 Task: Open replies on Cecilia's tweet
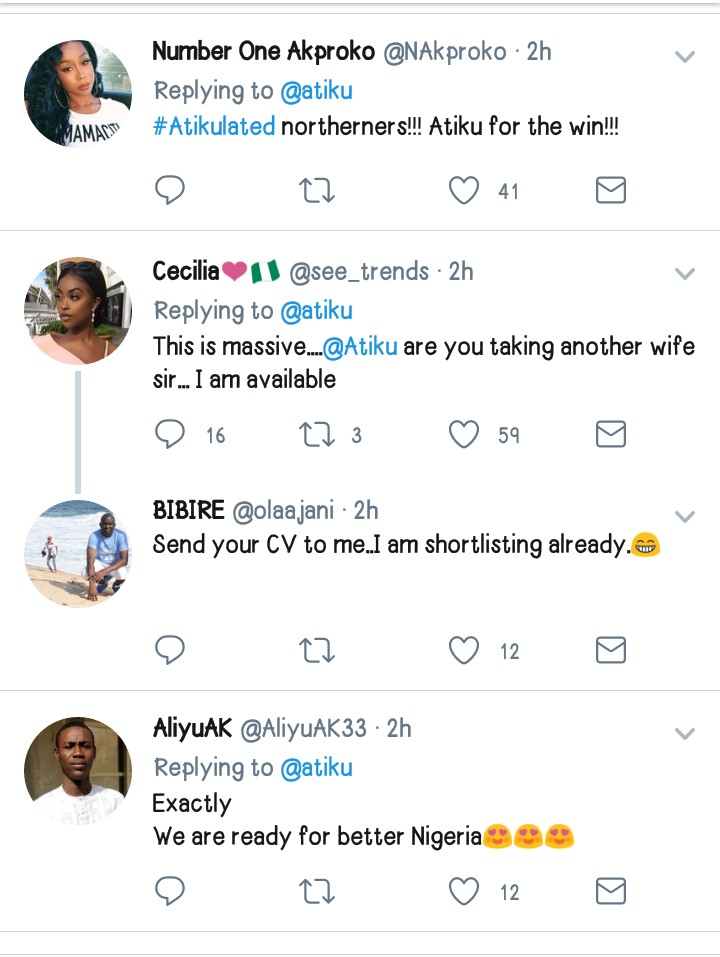coord(170,434)
